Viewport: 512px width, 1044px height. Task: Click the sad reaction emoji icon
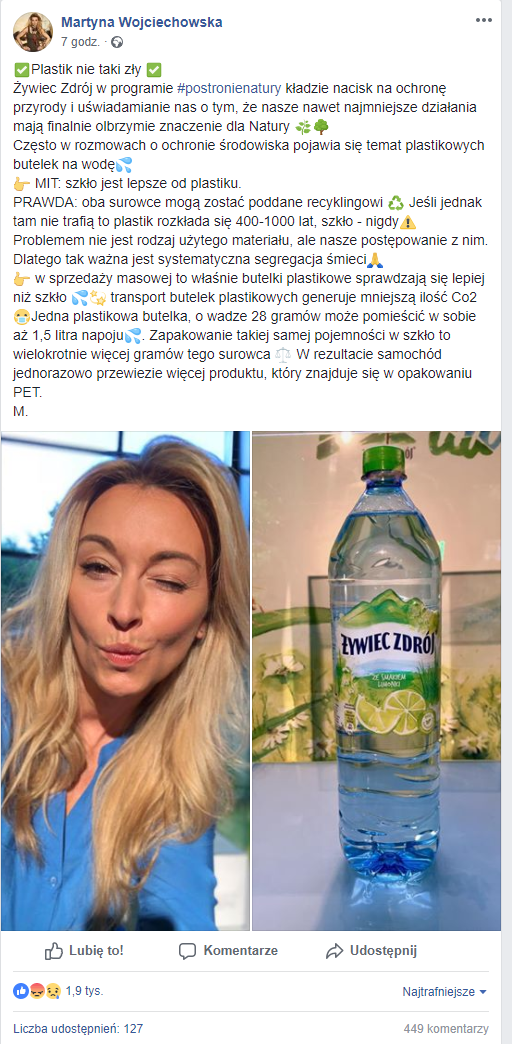click(x=53, y=991)
